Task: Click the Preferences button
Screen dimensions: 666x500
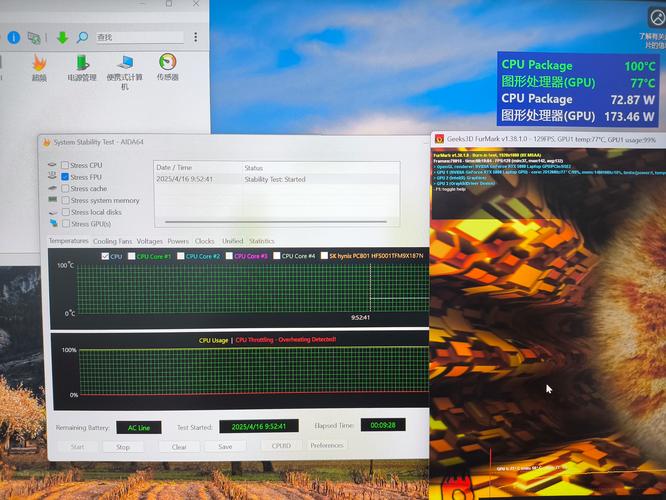Action: [x=327, y=446]
